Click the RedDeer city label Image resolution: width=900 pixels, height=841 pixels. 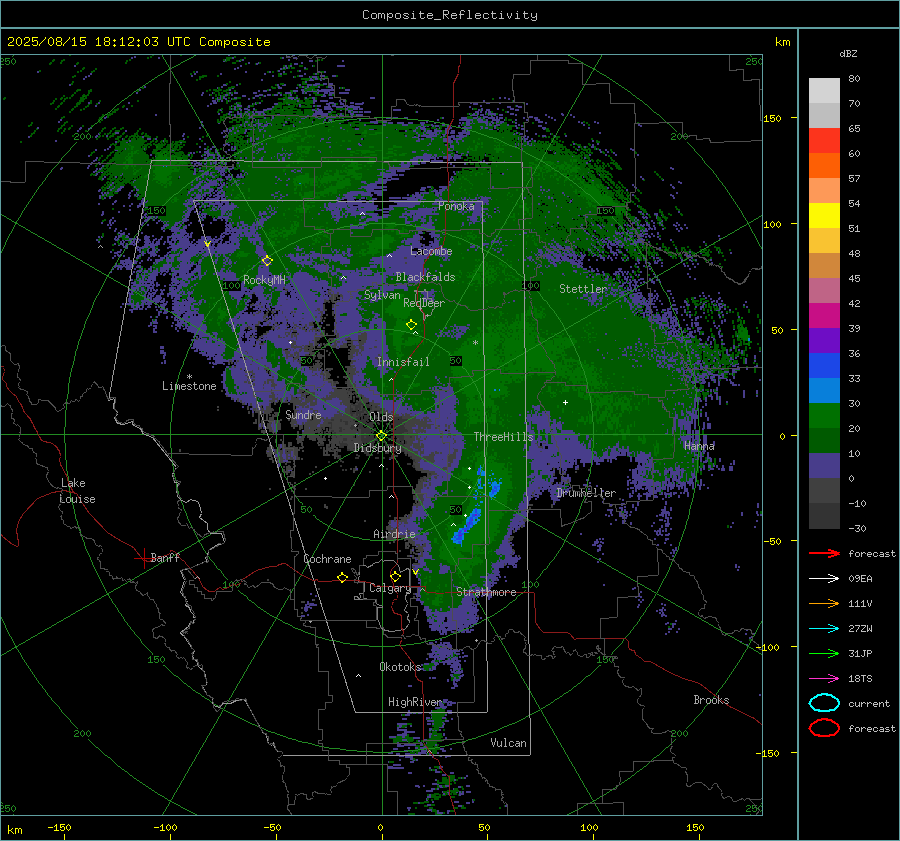click(424, 303)
